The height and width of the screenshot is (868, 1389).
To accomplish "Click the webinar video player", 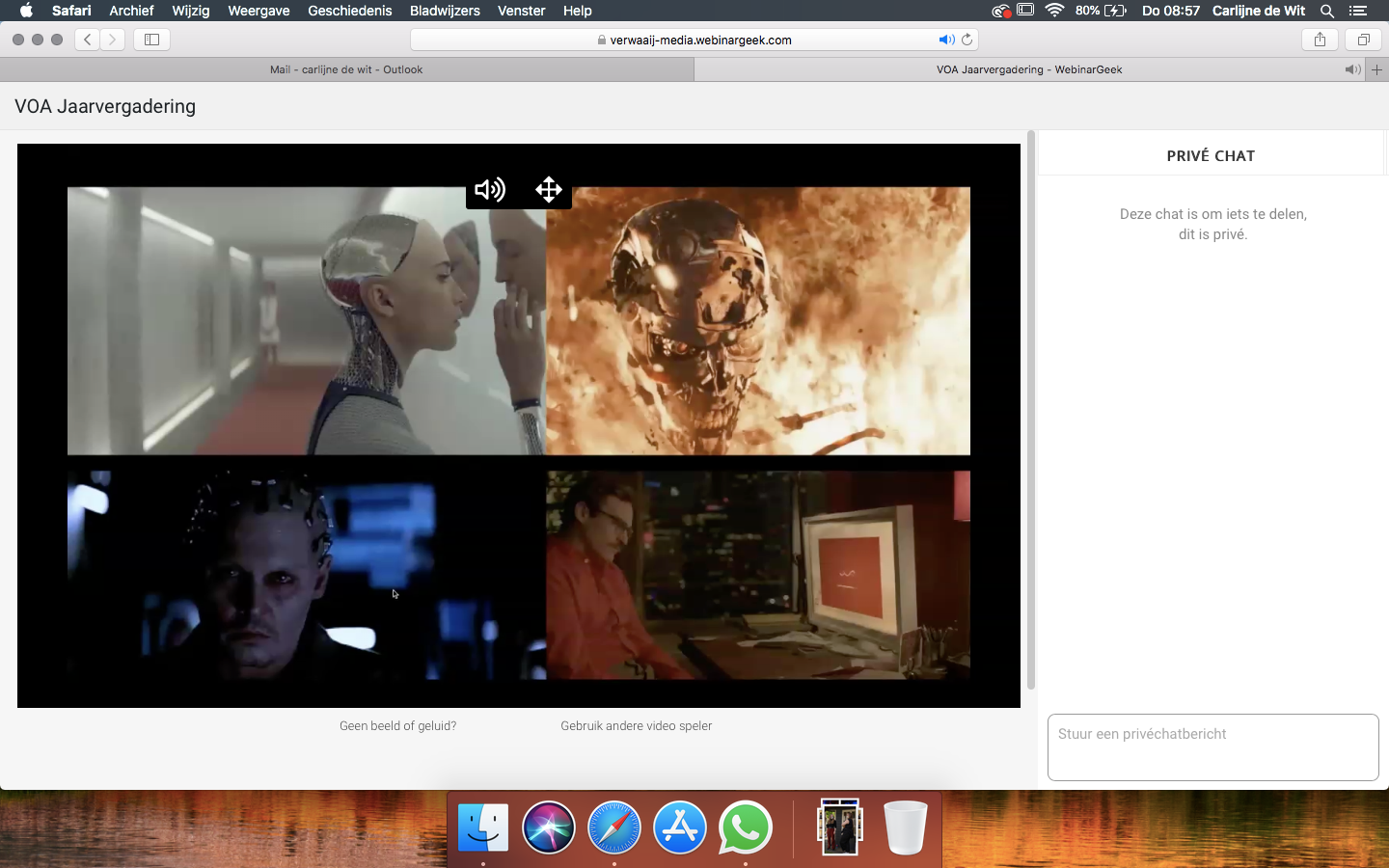I will click(x=519, y=426).
